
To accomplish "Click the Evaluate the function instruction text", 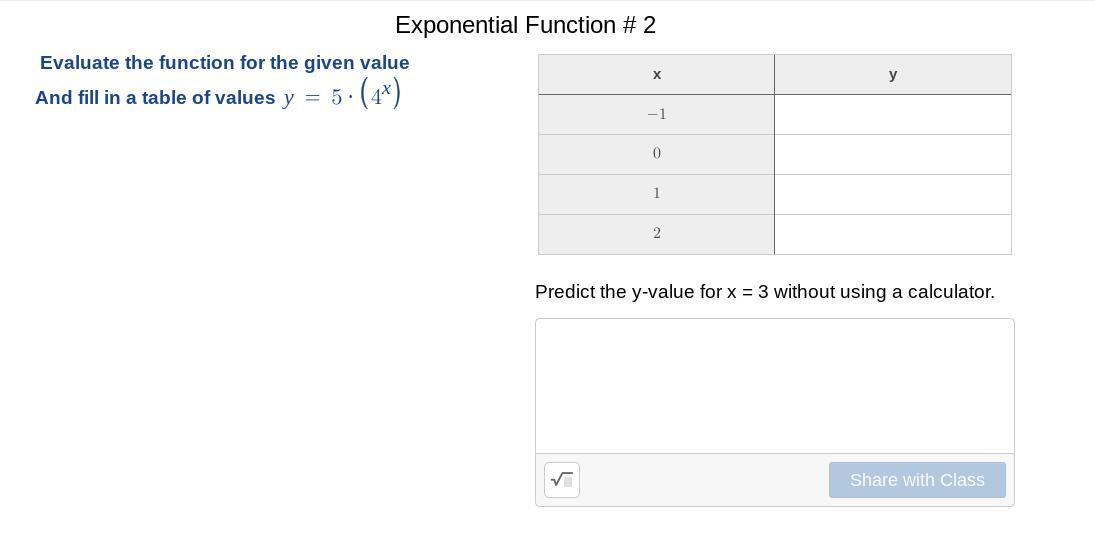I will pos(224,63).
